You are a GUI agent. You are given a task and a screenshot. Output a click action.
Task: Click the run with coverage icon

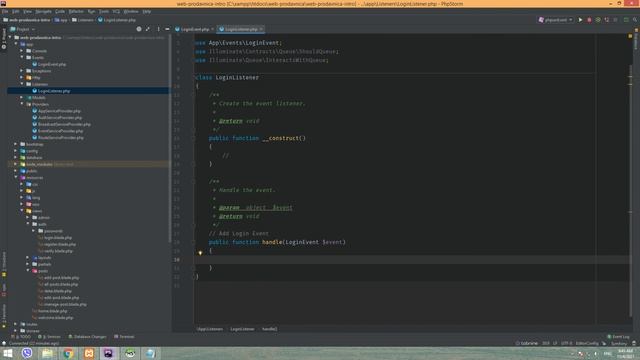[598, 20]
